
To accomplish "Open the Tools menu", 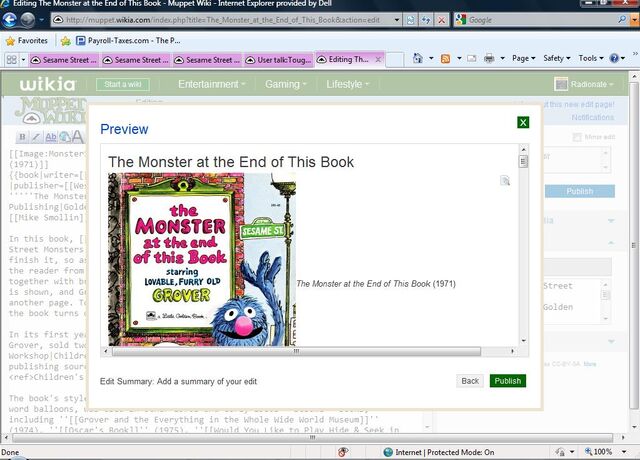I will pos(591,58).
